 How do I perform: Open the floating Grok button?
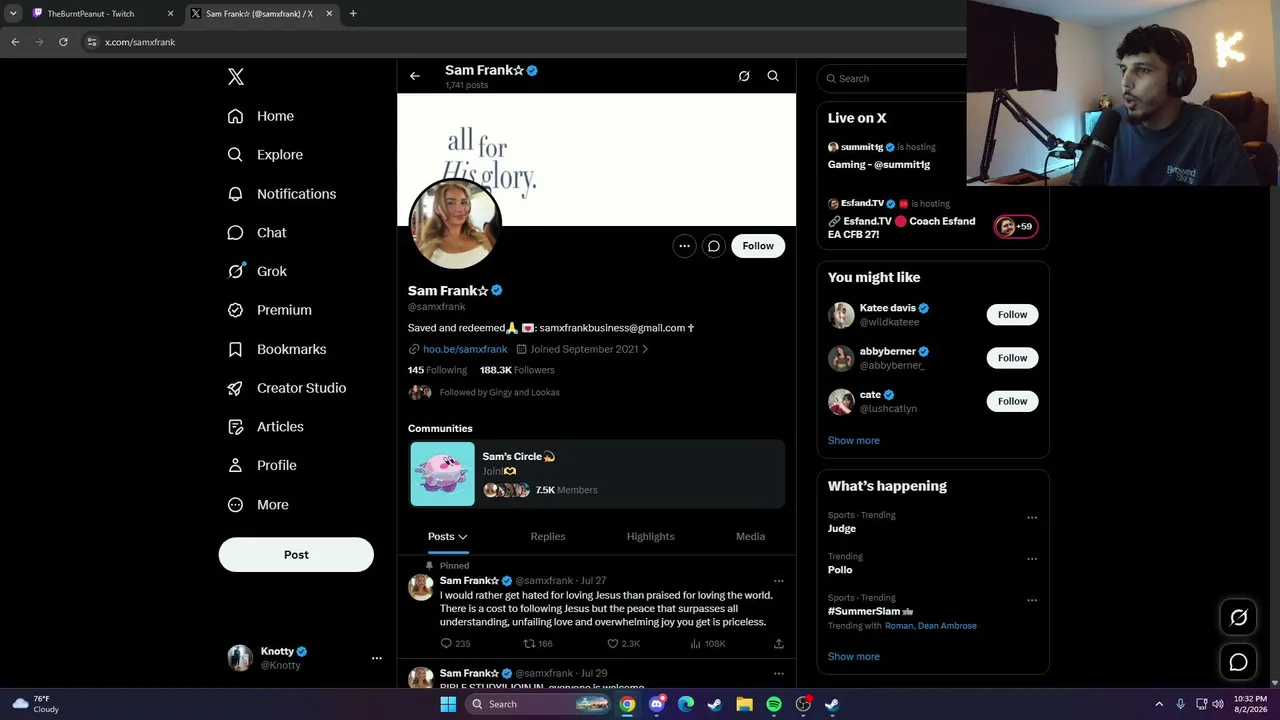tap(1239, 618)
